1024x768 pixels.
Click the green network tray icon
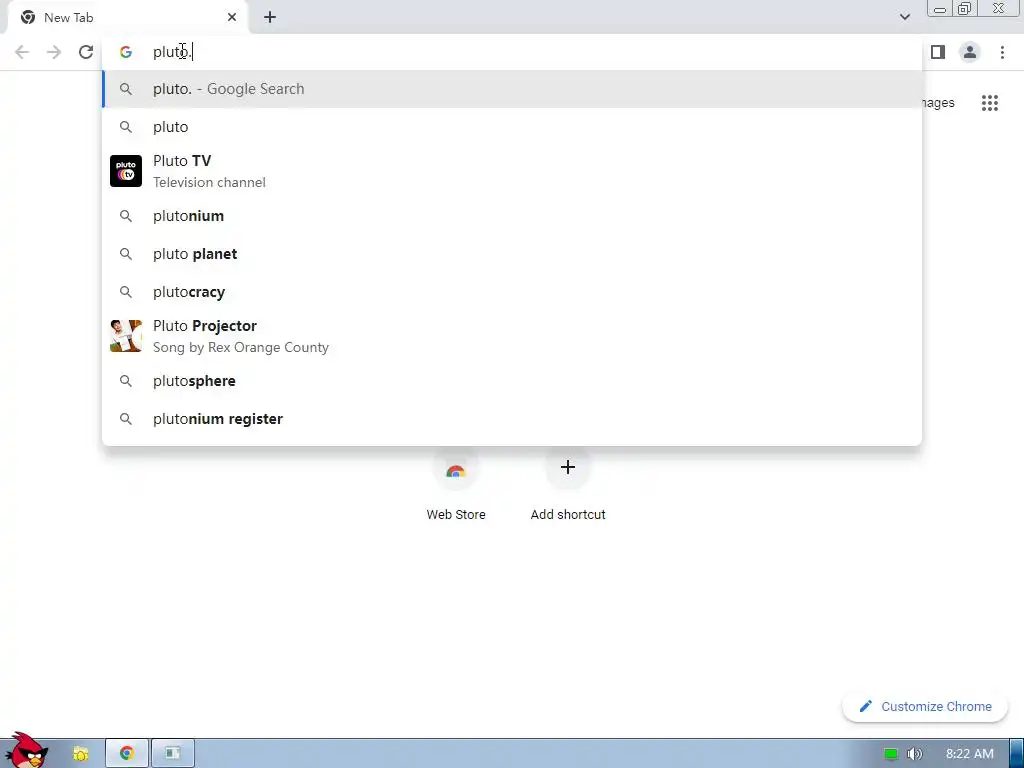pyautogui.click(x=891, y=754)
